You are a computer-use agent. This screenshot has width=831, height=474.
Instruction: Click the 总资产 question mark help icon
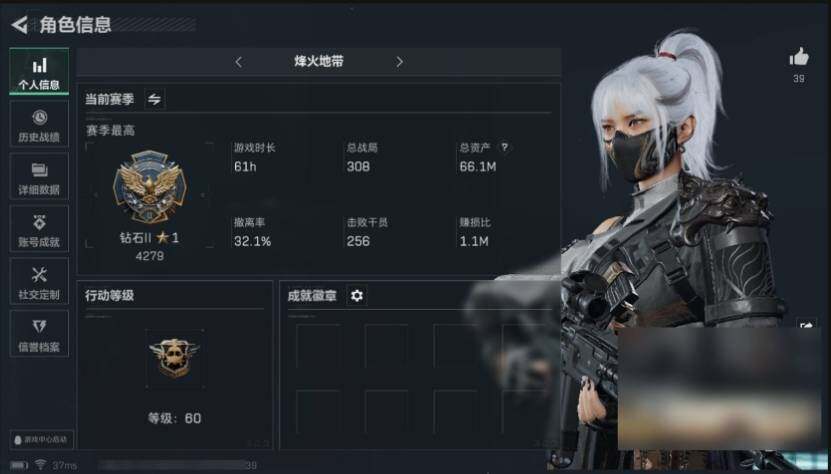point(505,147)
